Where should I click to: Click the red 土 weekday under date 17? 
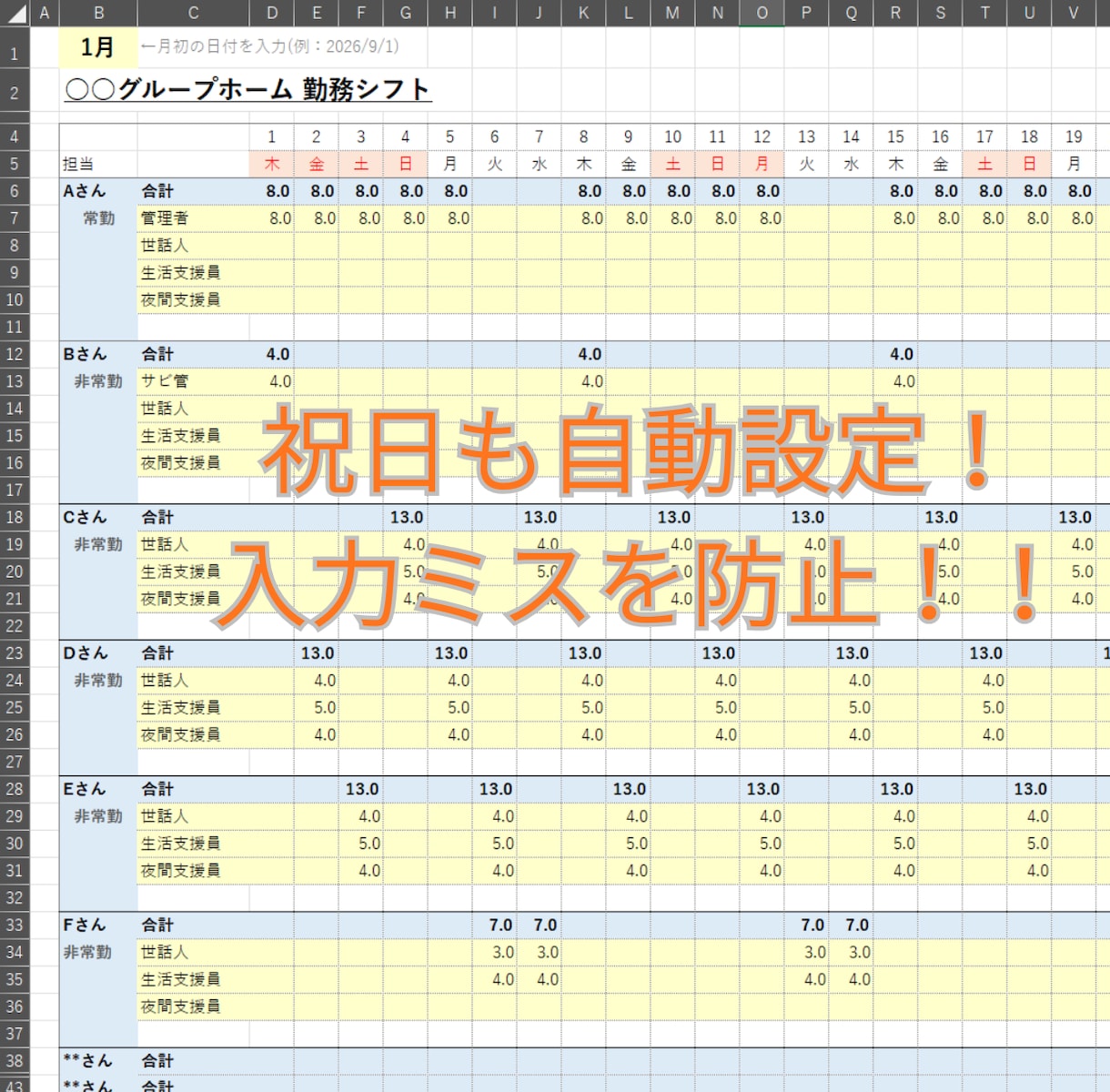click(x=984, y=164)
